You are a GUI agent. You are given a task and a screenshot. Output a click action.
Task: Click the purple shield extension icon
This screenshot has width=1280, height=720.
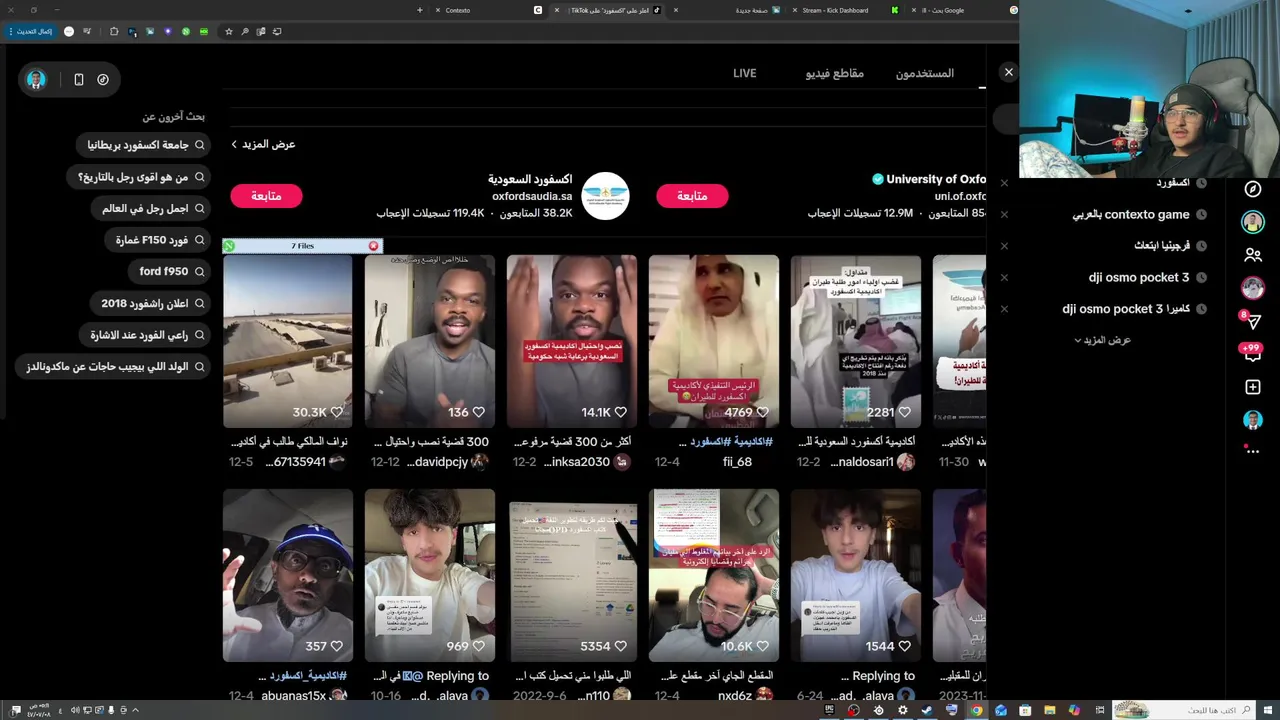[167, 31]
